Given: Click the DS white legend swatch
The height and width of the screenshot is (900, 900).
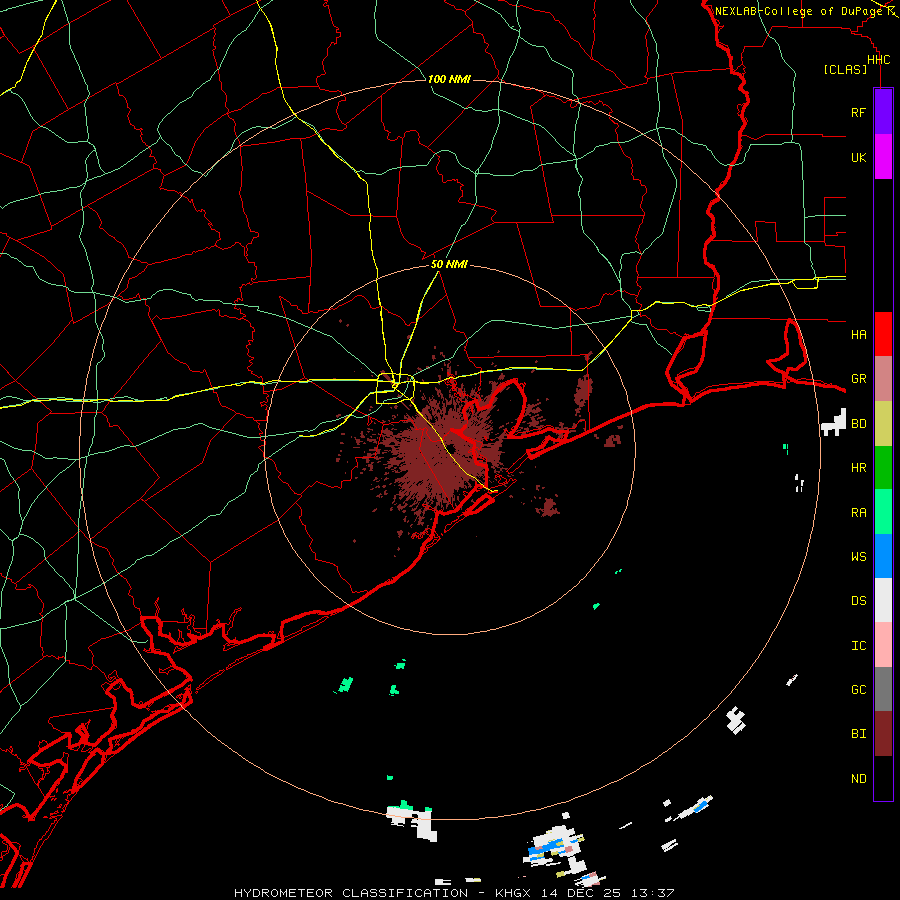Looking at the screenshot, I should click(x=883, y=600).
